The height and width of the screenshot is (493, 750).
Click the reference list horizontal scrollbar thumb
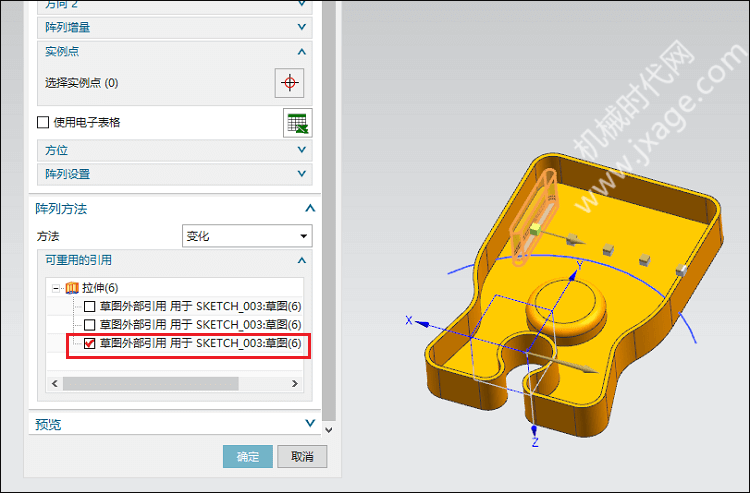click(x=151, y=383)
